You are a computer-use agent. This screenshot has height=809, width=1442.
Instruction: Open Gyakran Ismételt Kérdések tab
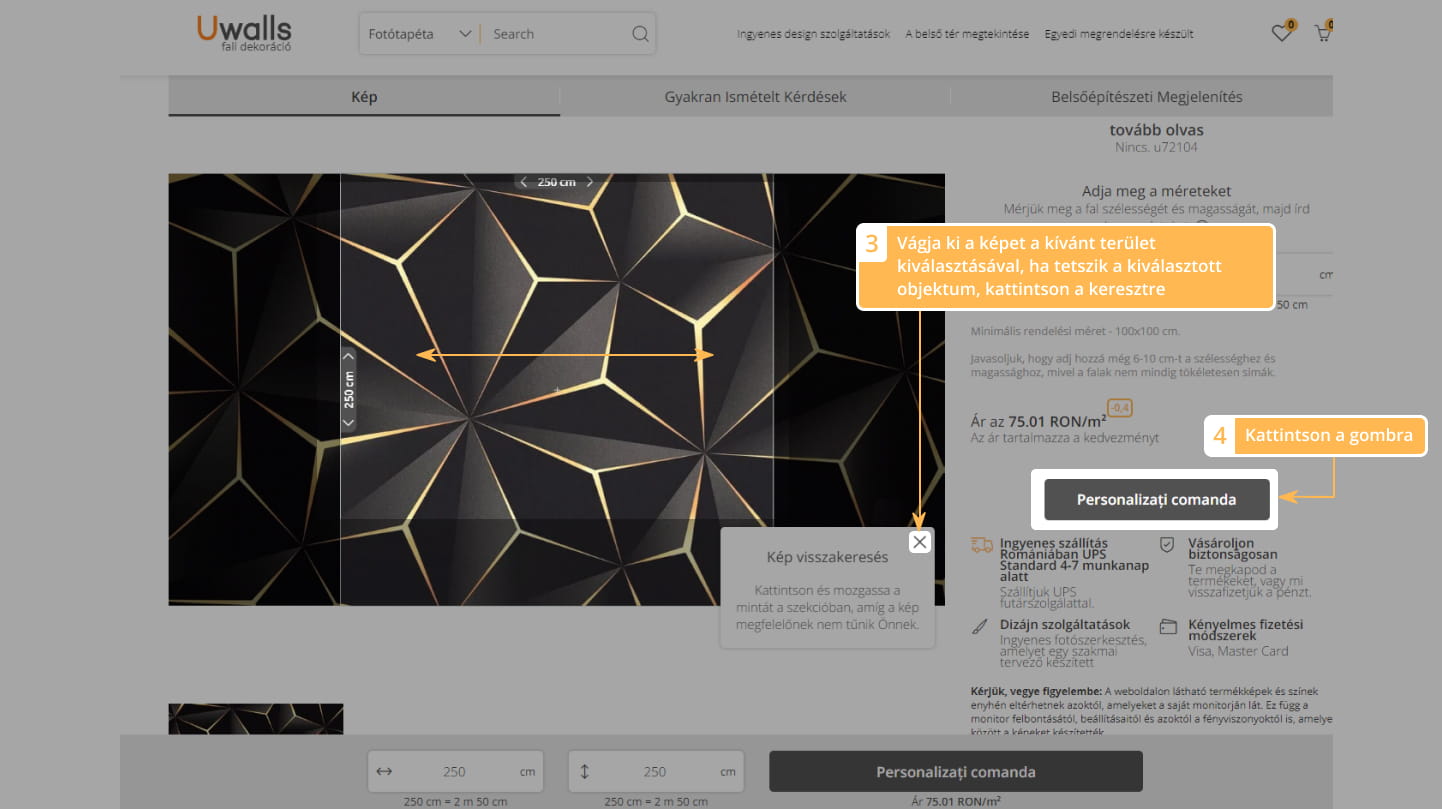pyautogui.click(x=755, y=97)
